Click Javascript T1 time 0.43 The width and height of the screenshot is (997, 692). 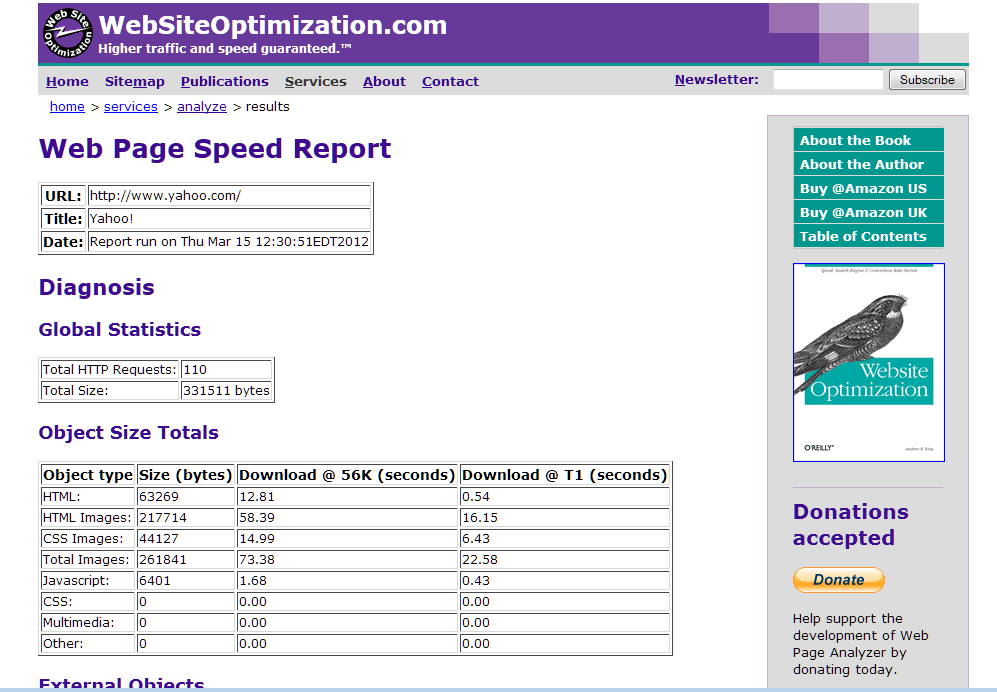coord(565,580)
